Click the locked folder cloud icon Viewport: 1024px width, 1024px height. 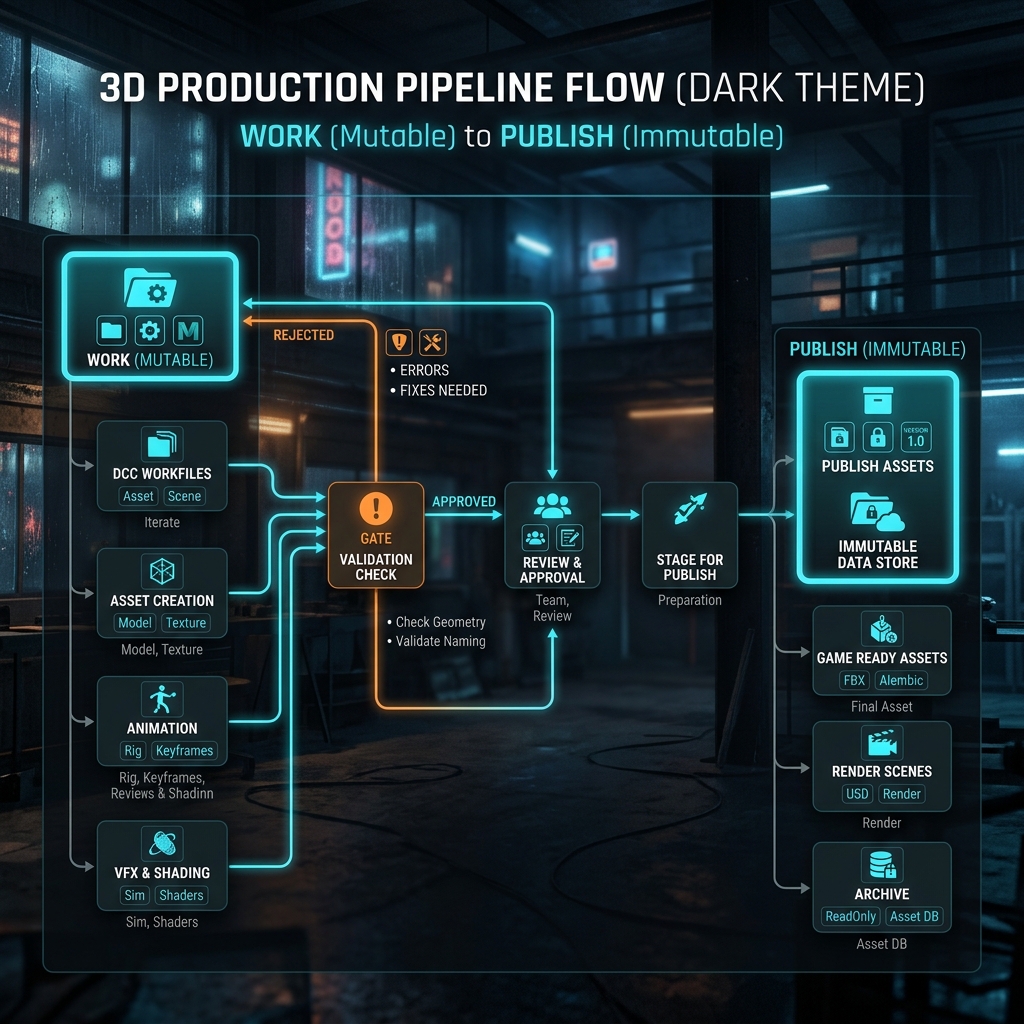(877, 512)
